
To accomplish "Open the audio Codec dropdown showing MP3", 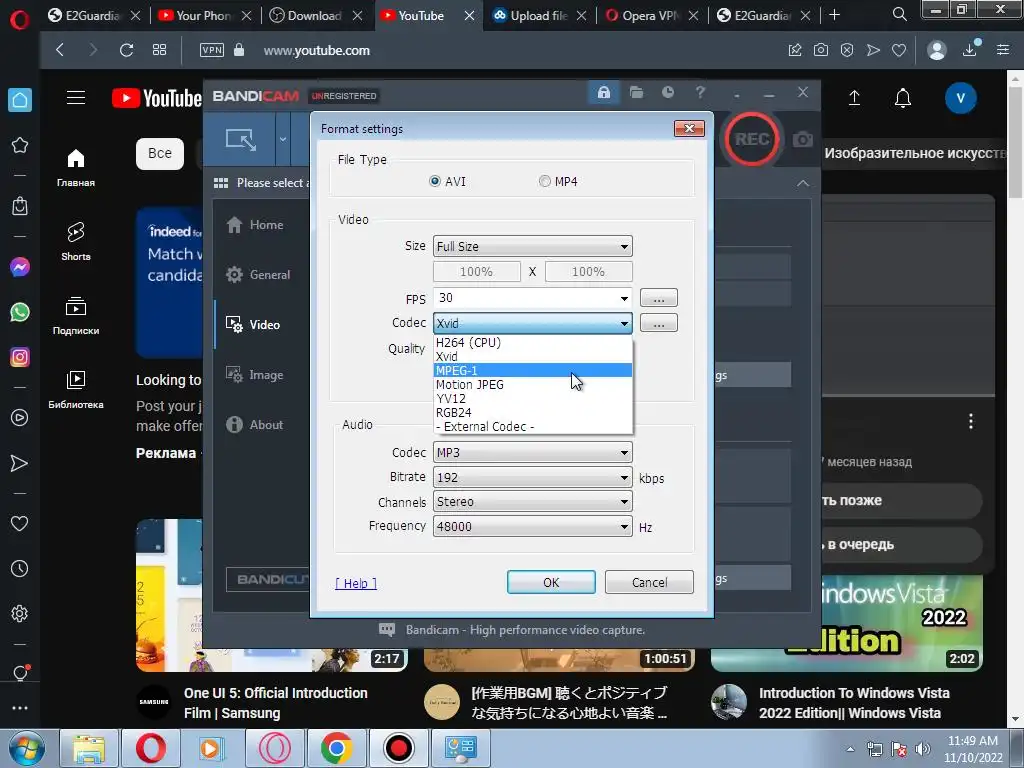I will (x=533, y=453).
